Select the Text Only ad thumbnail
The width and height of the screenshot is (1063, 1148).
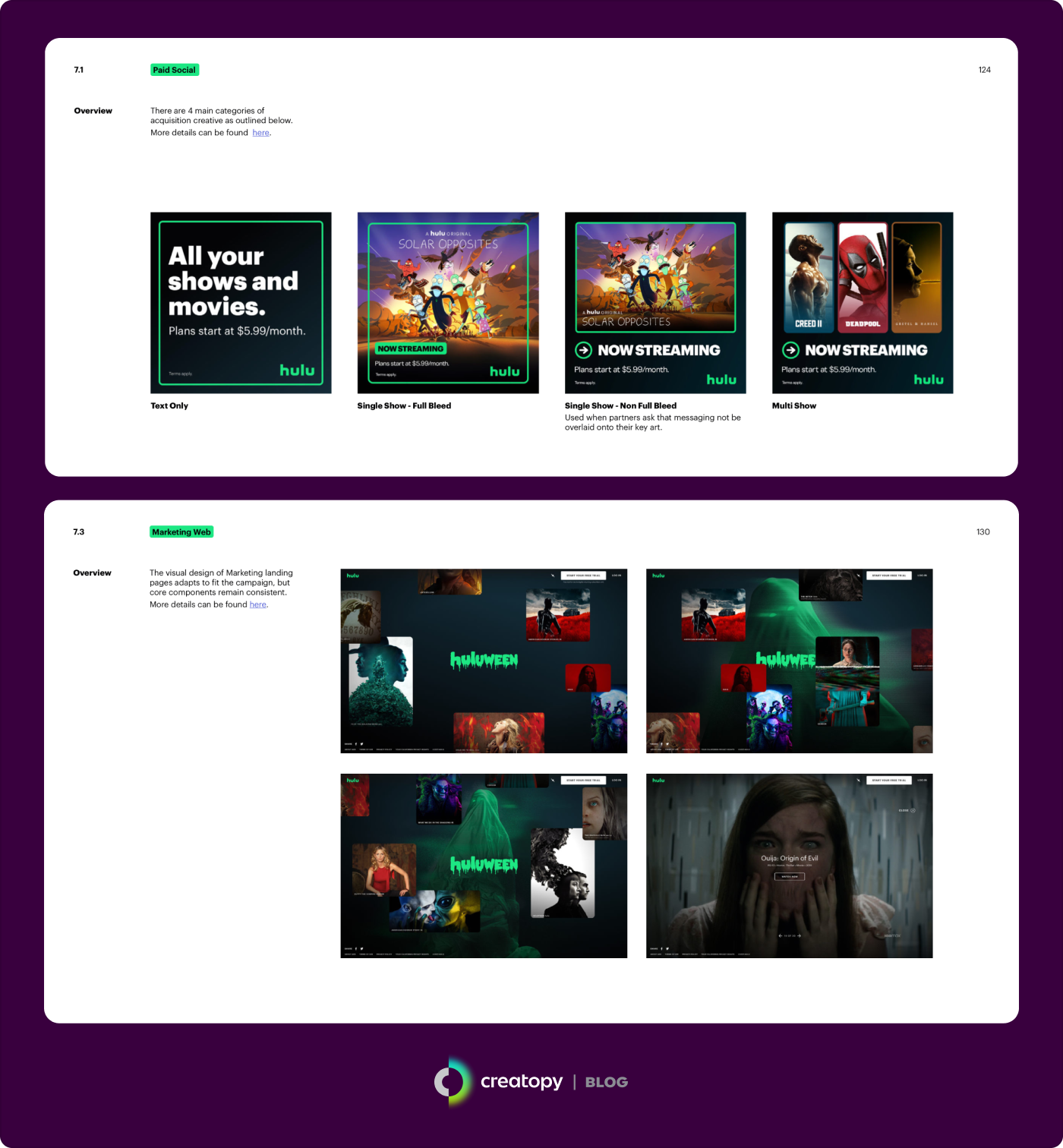coord(241,303)
